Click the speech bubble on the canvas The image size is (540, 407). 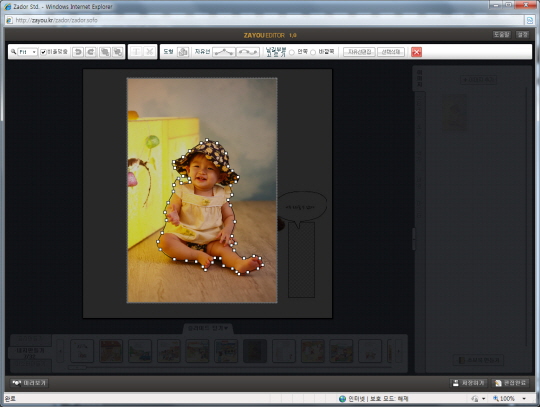click(x=302, y=207)
